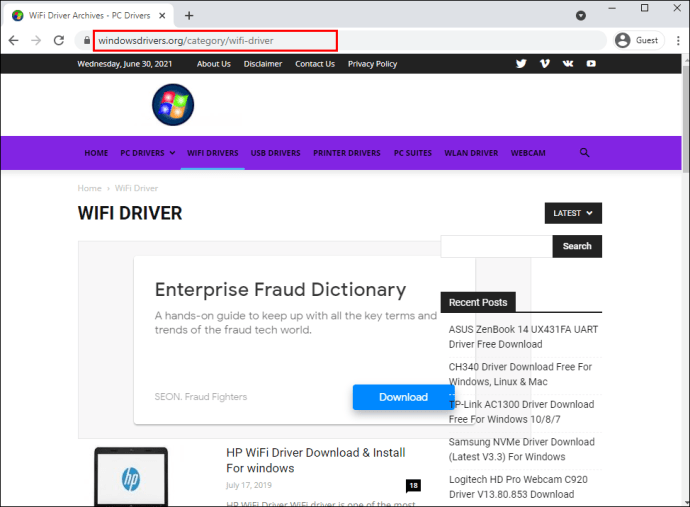
Task: Select USB DRIVERS menu item
Action: click(275, 153)
